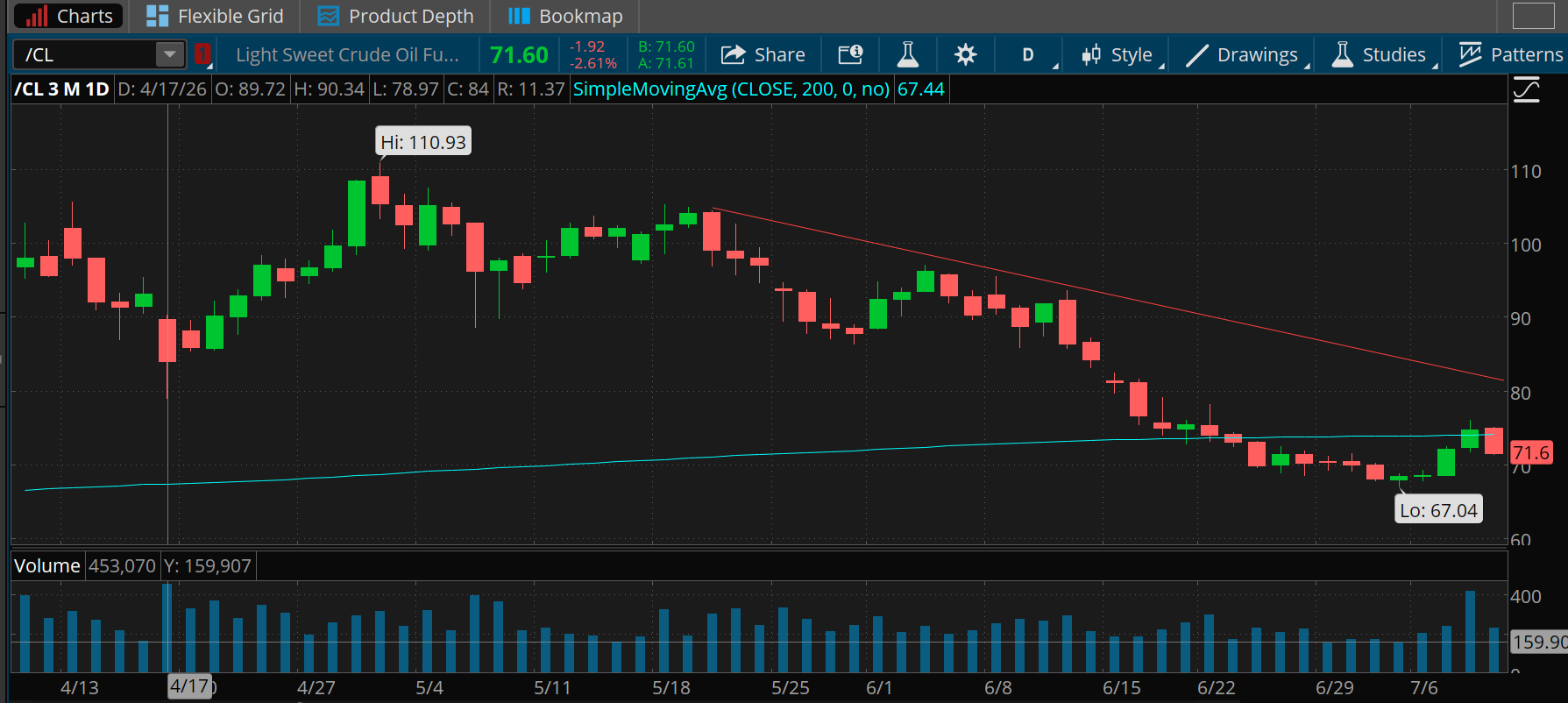The height and width of the screenshot is (703, 1568).
Task: Open the Charts tab
Action: 68,16
